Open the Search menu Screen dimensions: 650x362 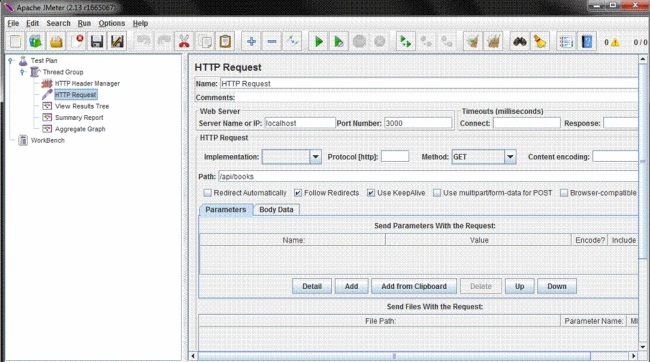58,23
